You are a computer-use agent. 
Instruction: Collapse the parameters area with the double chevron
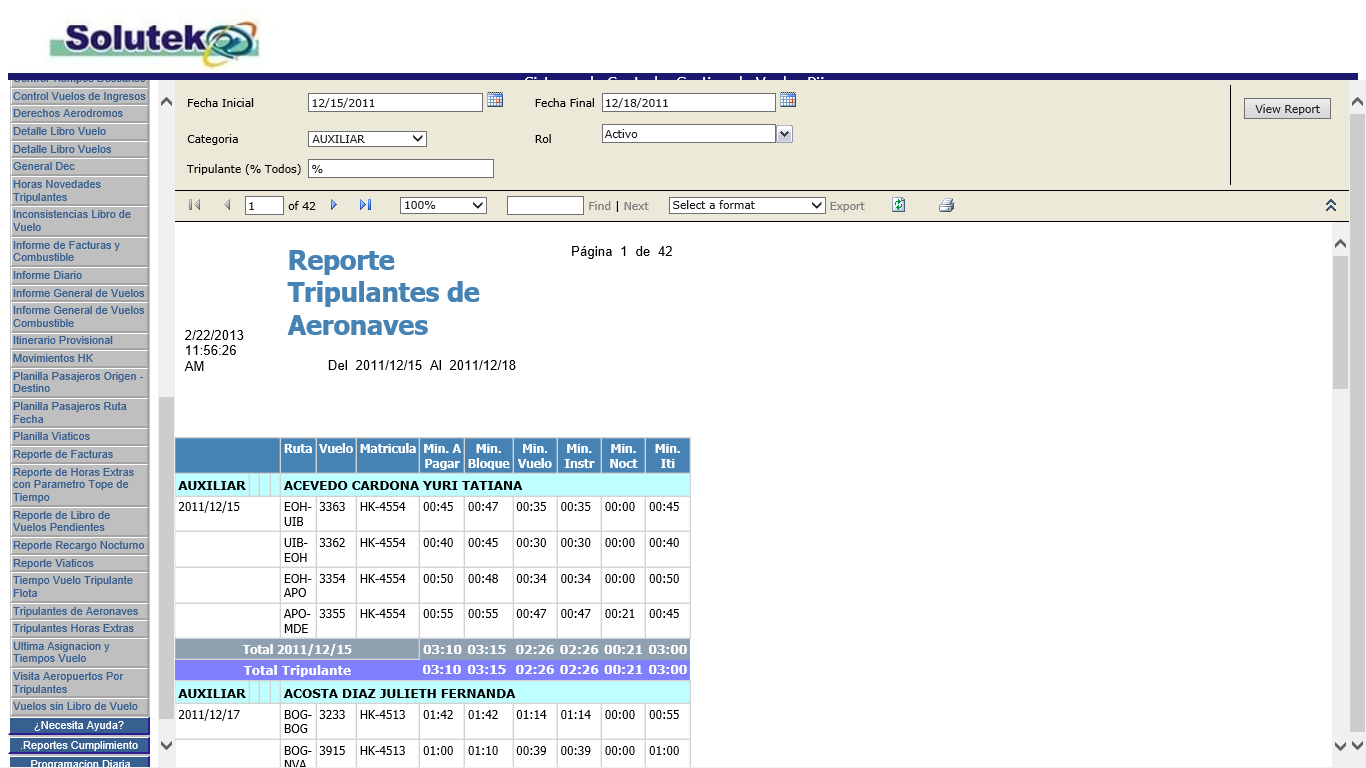point(1331,205)
